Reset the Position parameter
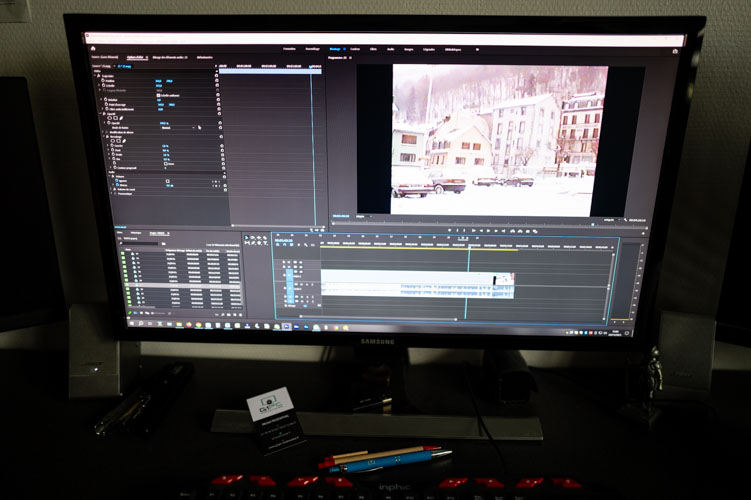The image size is (751, 500). pyautogui.click(x=217, y=80)
